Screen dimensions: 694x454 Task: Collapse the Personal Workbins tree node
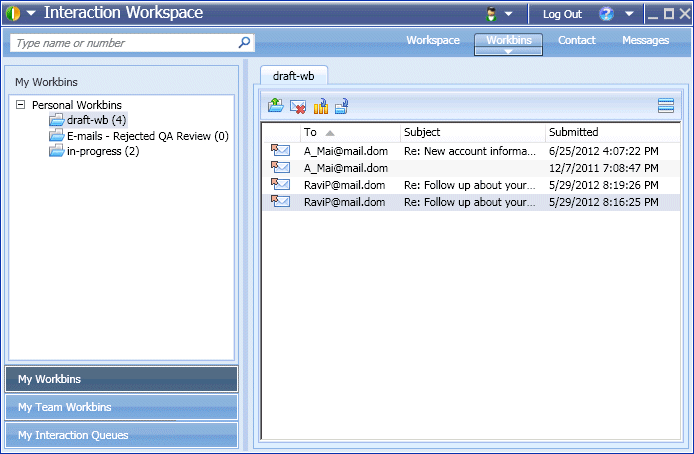[x=21, y=104]
